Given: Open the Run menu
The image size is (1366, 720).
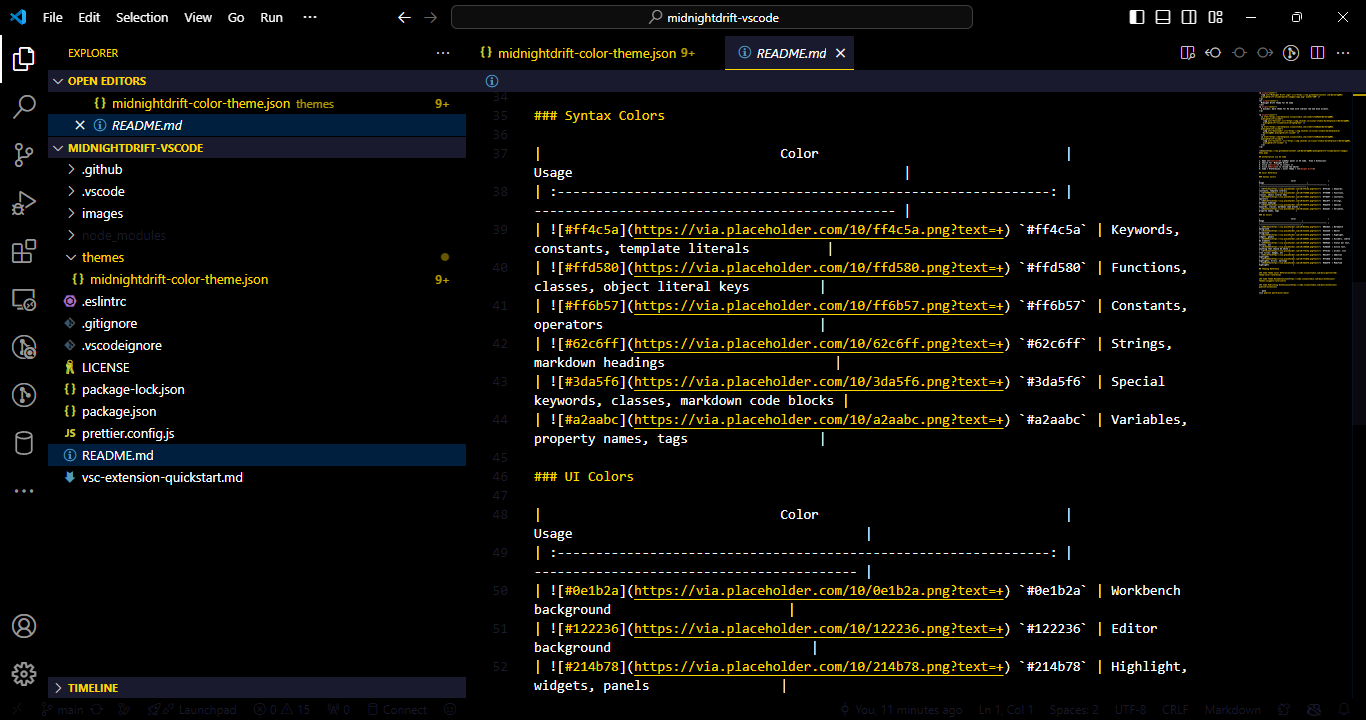Looking at the screenshot, I should click(x=271, y=17).
